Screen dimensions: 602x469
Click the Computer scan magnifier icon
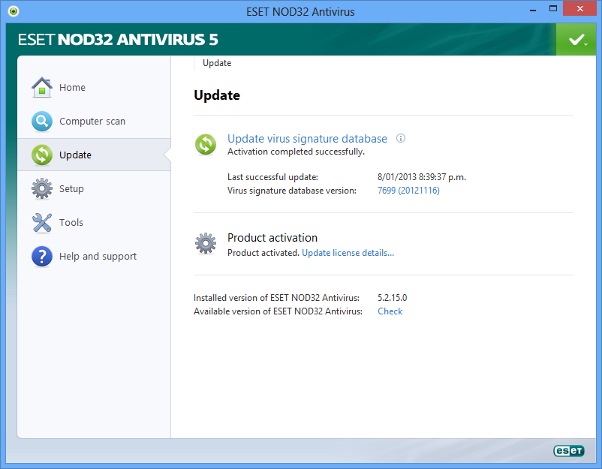[x=42, y=121]
